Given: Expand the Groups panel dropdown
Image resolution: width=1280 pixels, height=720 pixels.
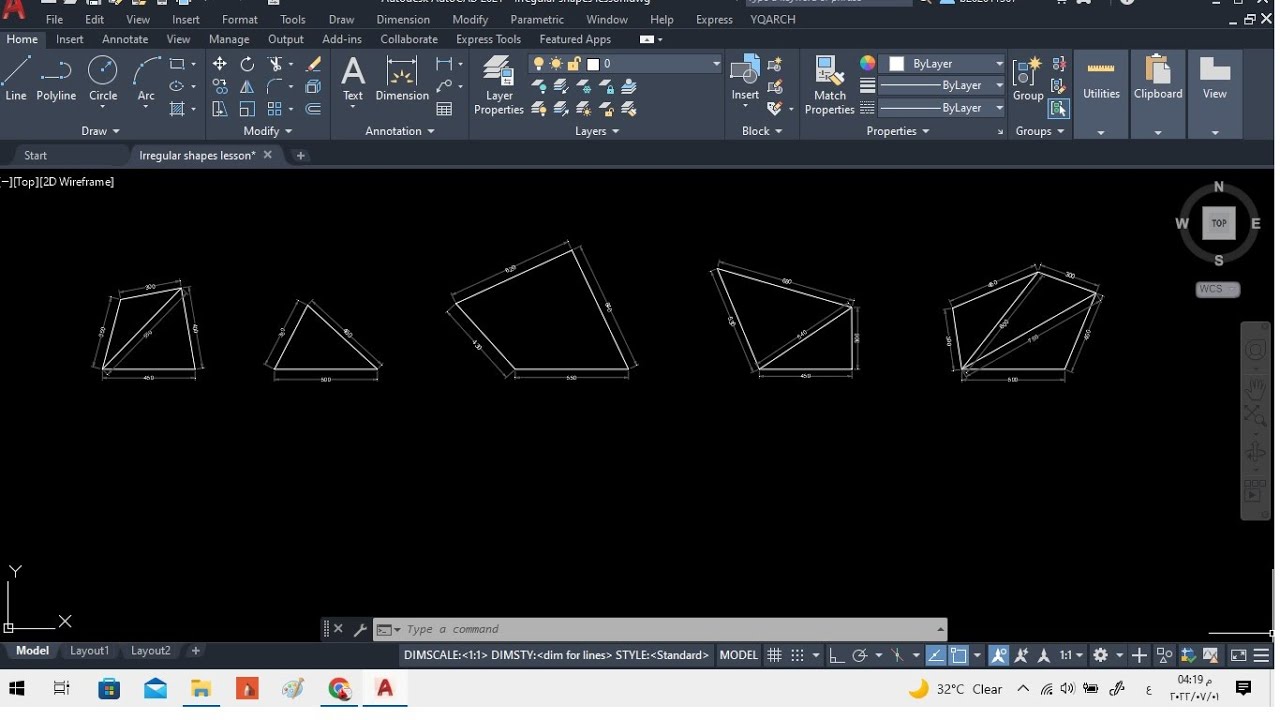Looking at the screenshot, I should (x=1040, y=131).
